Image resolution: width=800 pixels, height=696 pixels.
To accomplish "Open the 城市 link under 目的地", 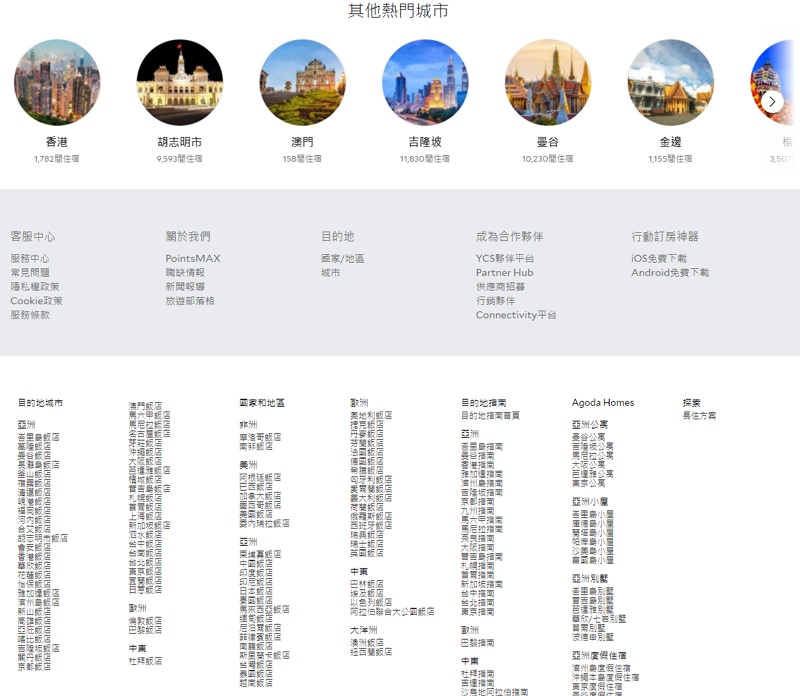I will coord(331,272).
